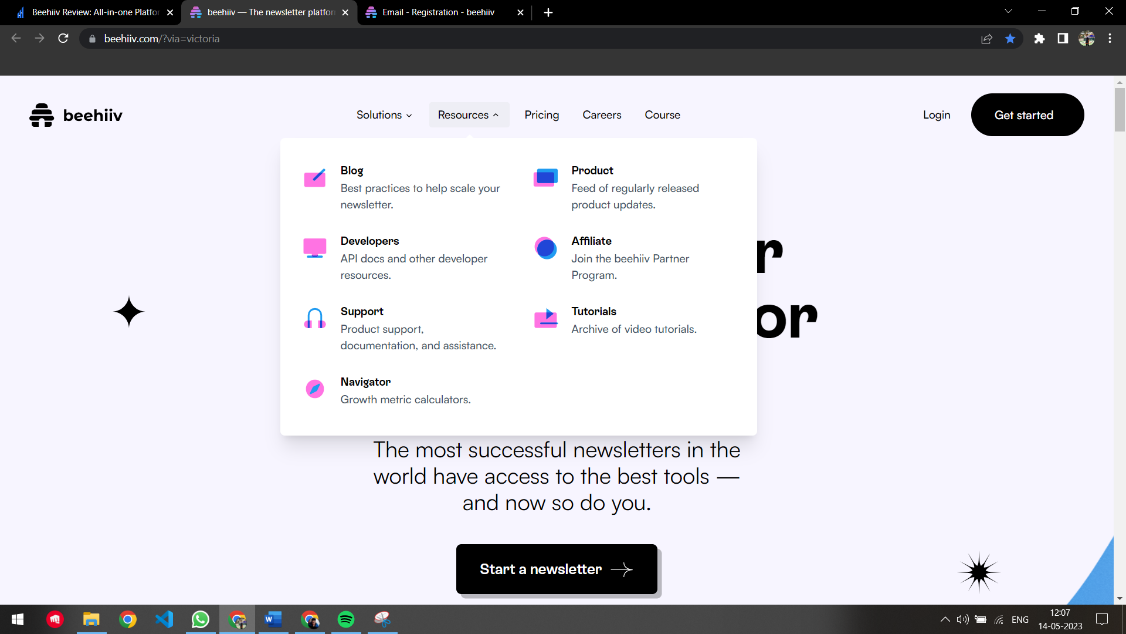Switch to the Email - Registration tab
1126x634 pixels.
pyautogui.click(x=438, y=12)
